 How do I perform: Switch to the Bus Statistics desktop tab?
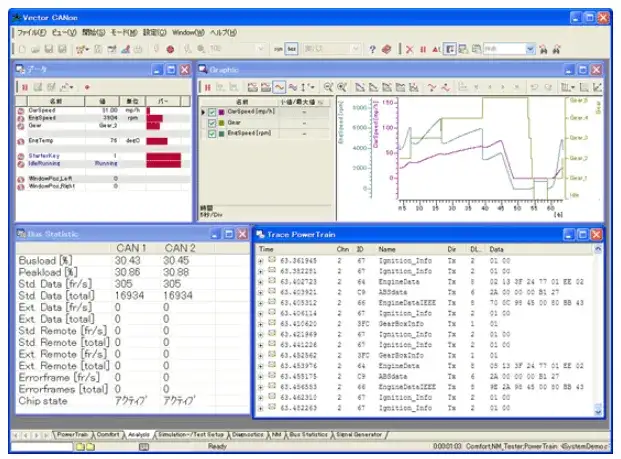point(309,435)
